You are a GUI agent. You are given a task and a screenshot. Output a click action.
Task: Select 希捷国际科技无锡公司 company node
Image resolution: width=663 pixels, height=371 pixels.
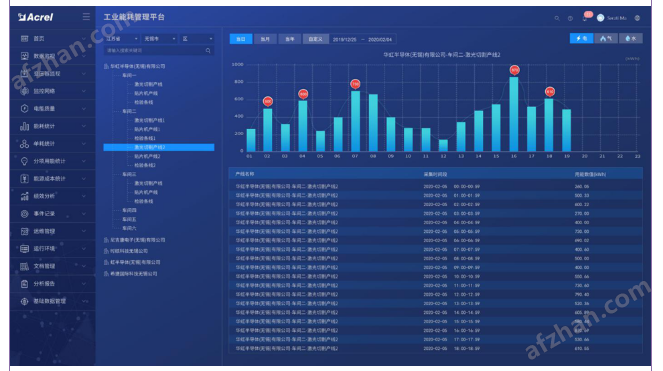pyautogui.click(x=134, y=274)
